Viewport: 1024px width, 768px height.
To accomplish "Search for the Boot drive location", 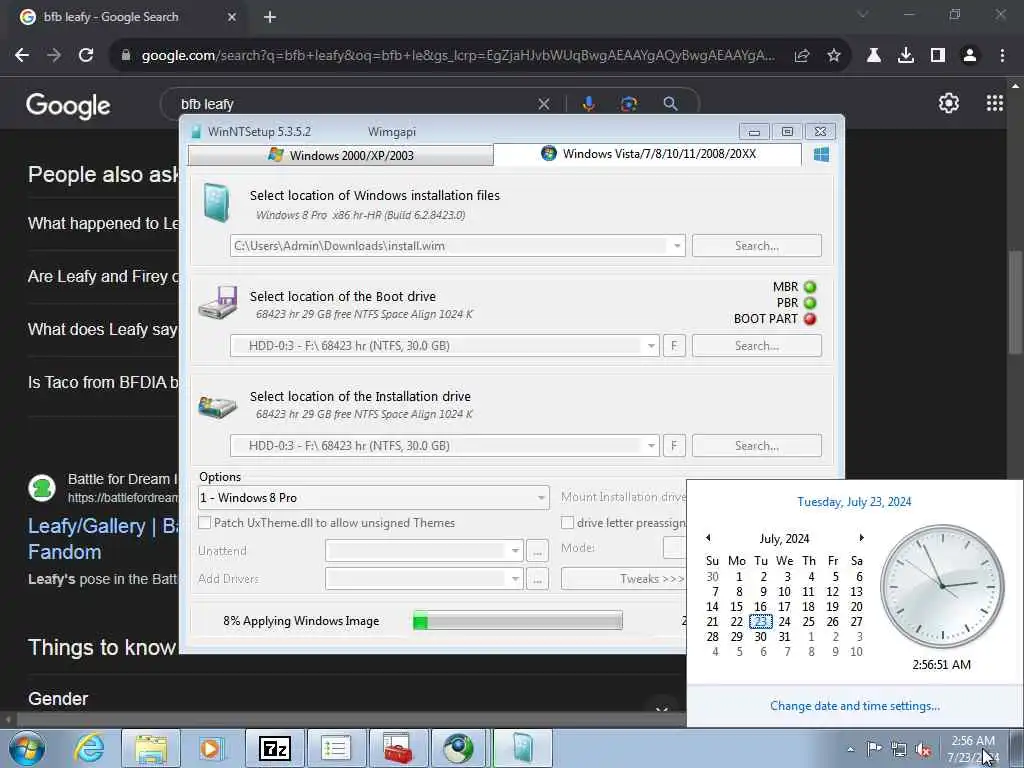I will click(x=756, y=346).
